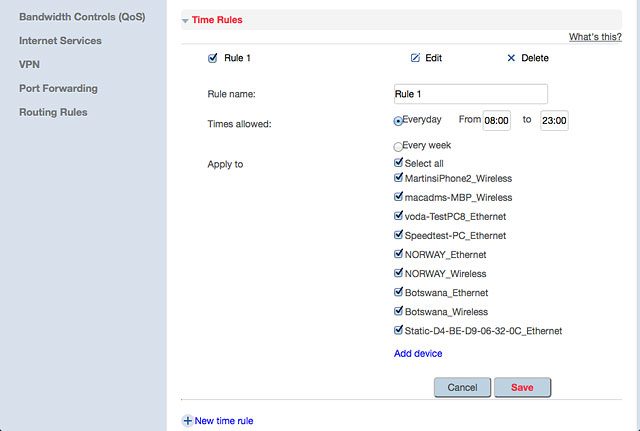Open the VPN sidebar section
Image resolution: width=640 pixels, height=431 pixels.
pyautogui.click(x=29, y=64)
